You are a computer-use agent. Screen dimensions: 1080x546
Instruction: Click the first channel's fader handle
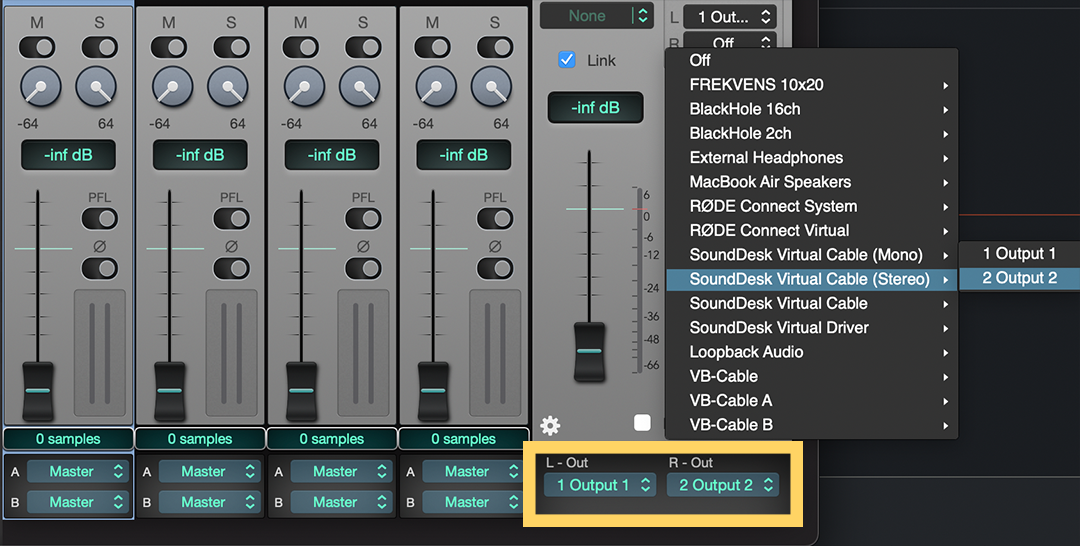(38, 390)
